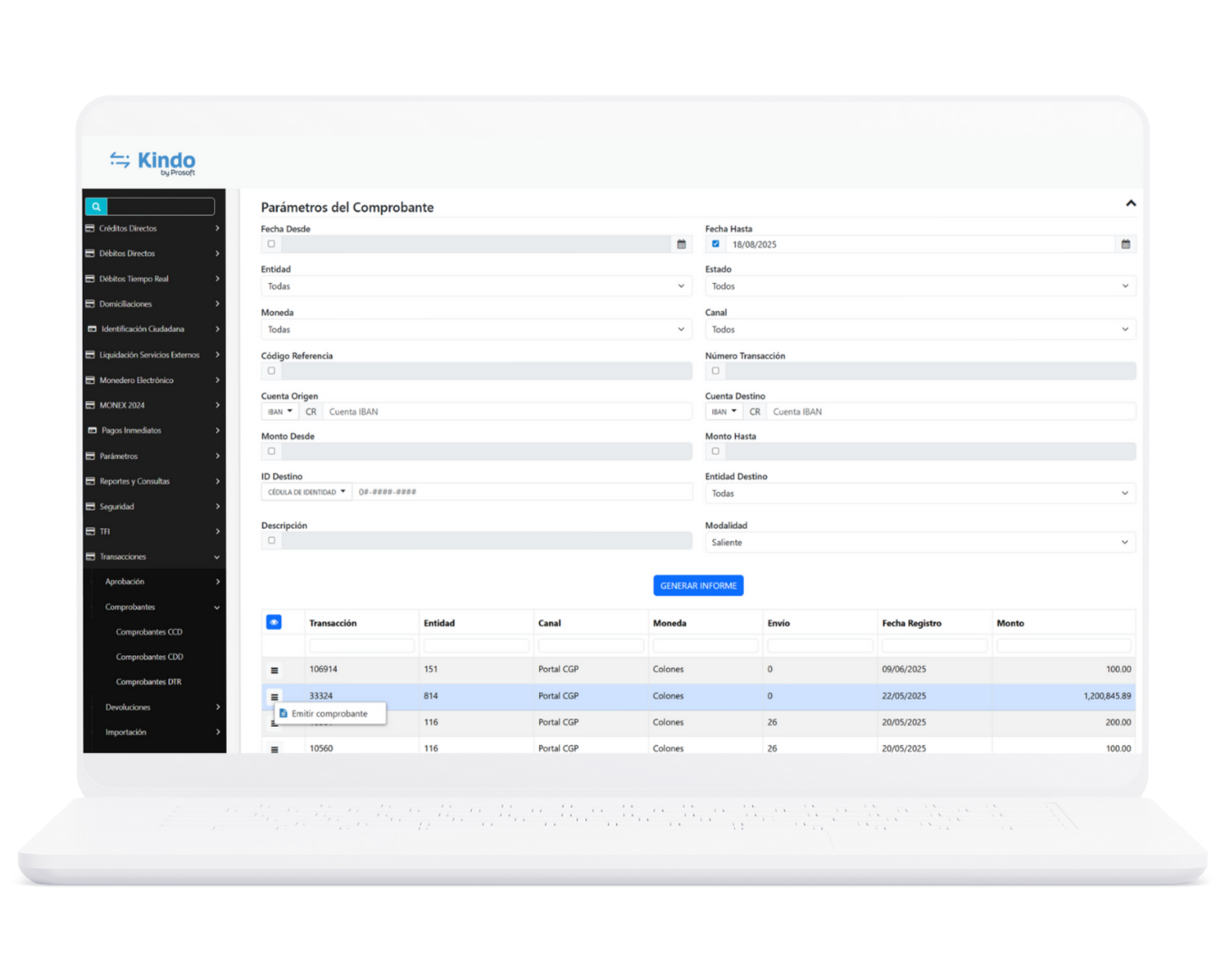Open Fecha Hasta calendar picker icon
Screen dimensions: 1225x980
[x=1125, y=244]
